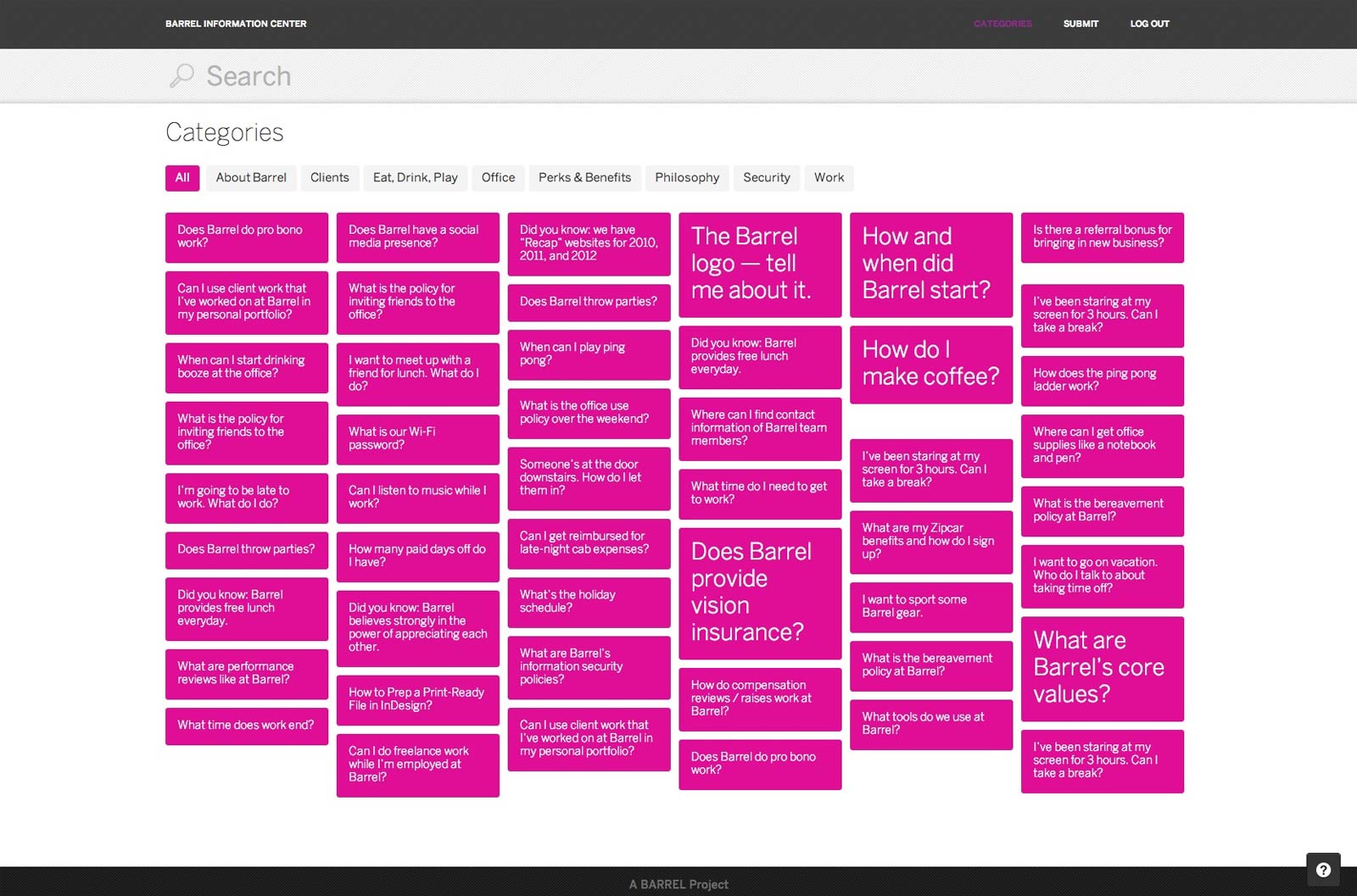Image resolution: width=1357 pixels, height=896 pixels.
Task: Open 'Where can I find contact information' card
Action: pos(760,429)
